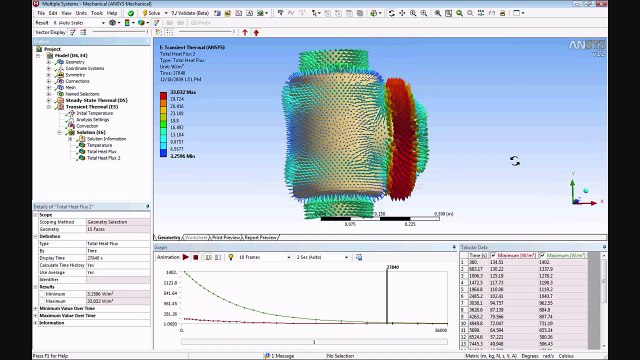Click the 1 Message status bar entry
The width and height of the screenshot is (640, 360).
coord(280,356)
